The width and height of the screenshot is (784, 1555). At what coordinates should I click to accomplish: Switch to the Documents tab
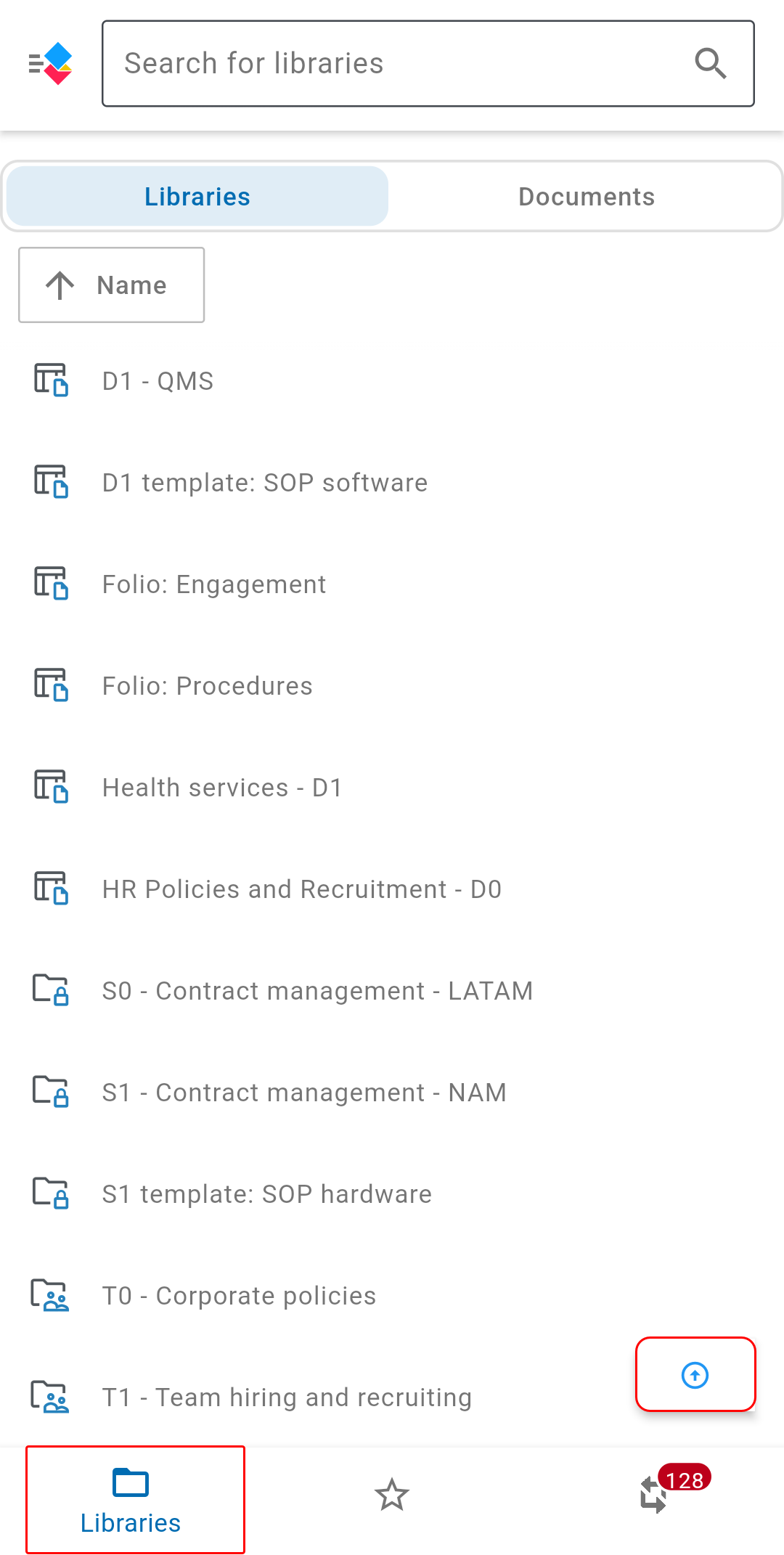pos(587,197)
